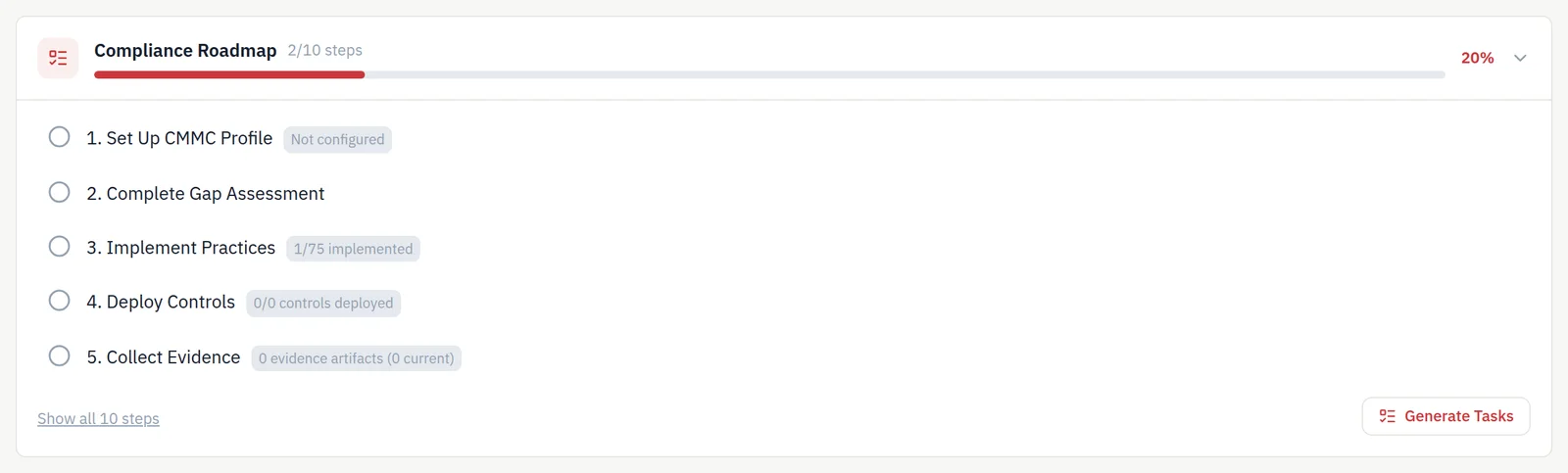Click the 0 evidence artifacts badge
Image resolution: width=1568 pixels, height=473 pixels.
coord(357,358)
